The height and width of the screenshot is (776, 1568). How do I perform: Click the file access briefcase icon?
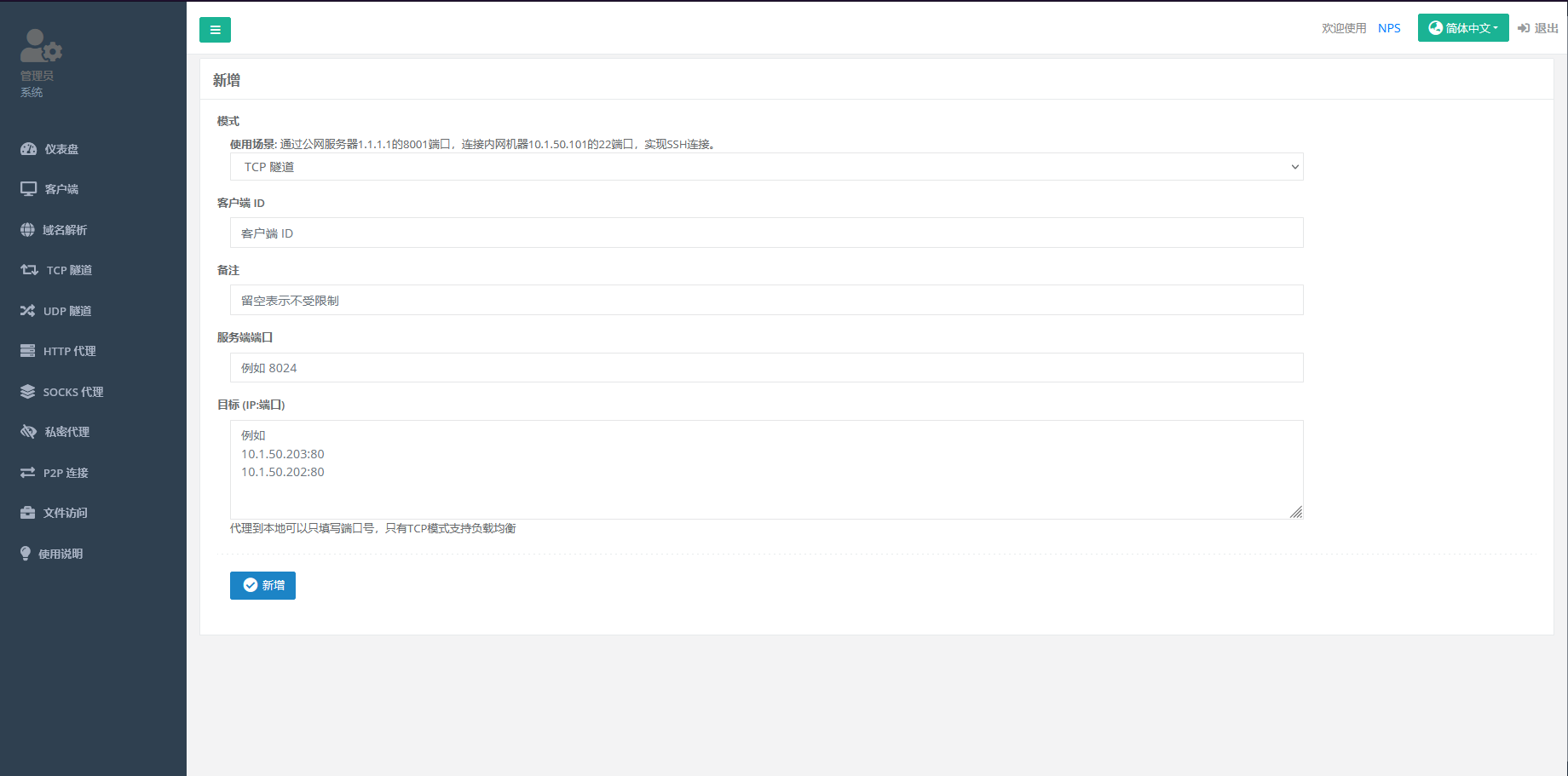point(28,513)
